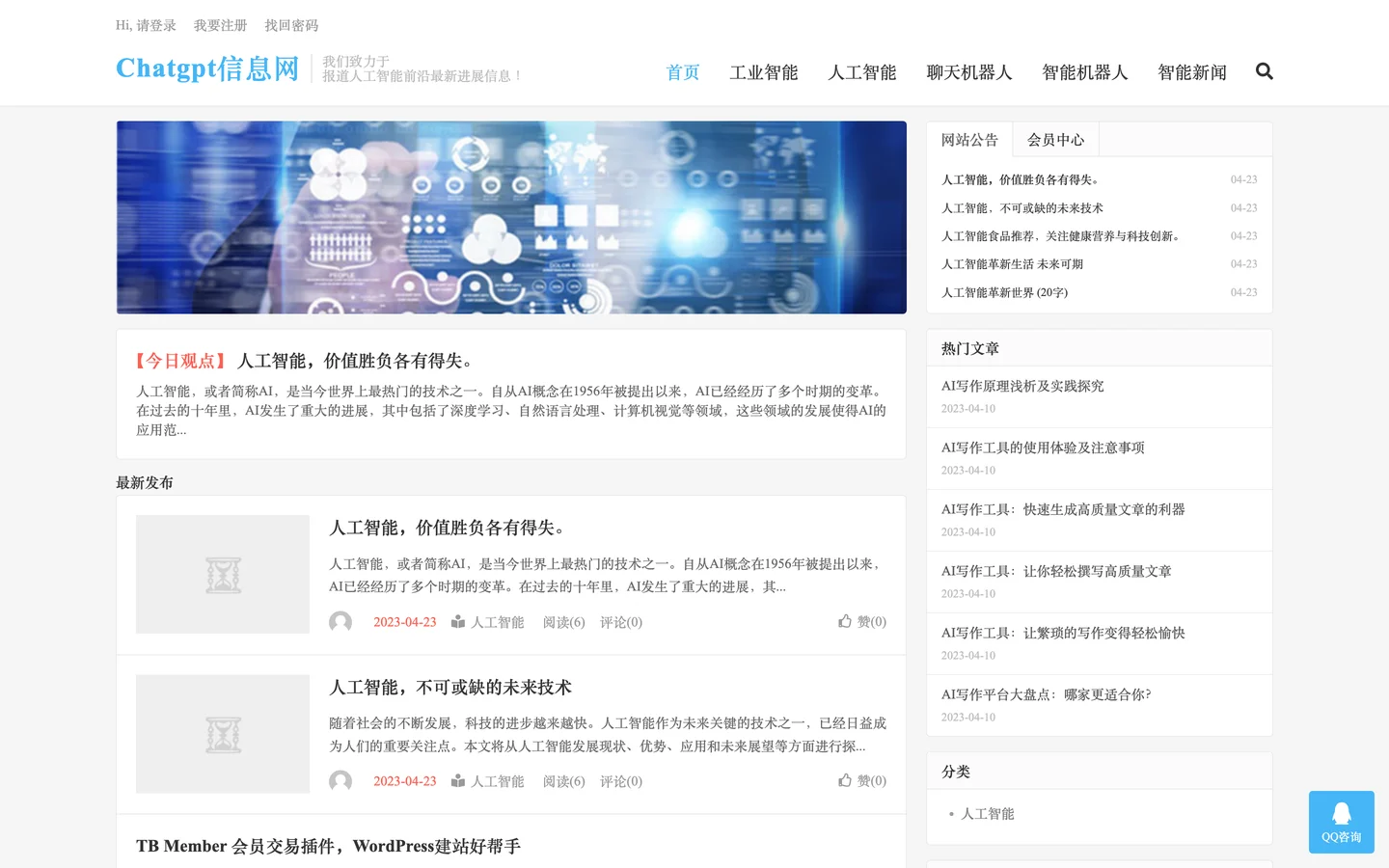Open the search magnifier icon
Viewport: 1389px width, 868px height.
coord(1265,71)
